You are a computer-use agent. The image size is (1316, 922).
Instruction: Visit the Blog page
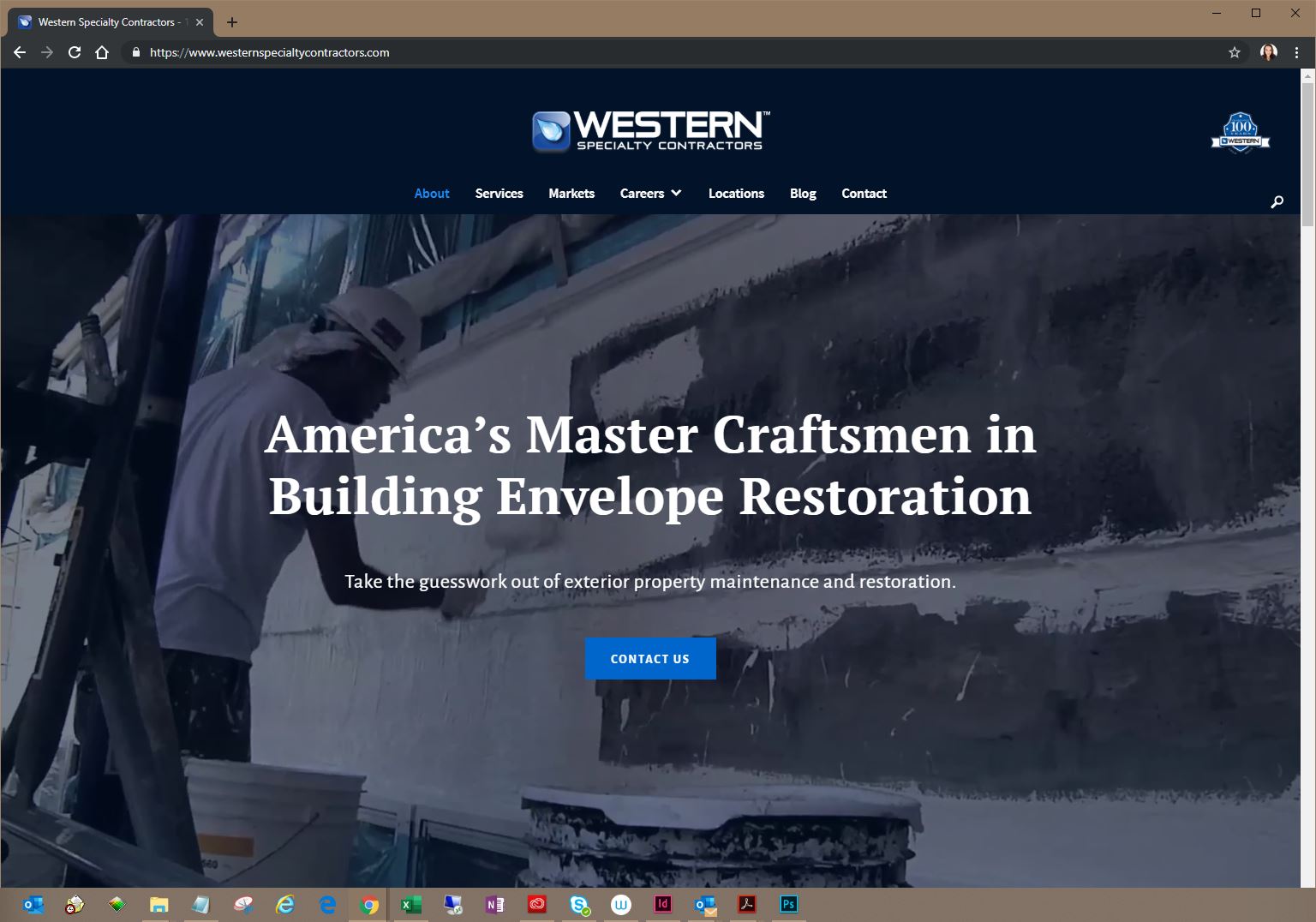point(803,194)
